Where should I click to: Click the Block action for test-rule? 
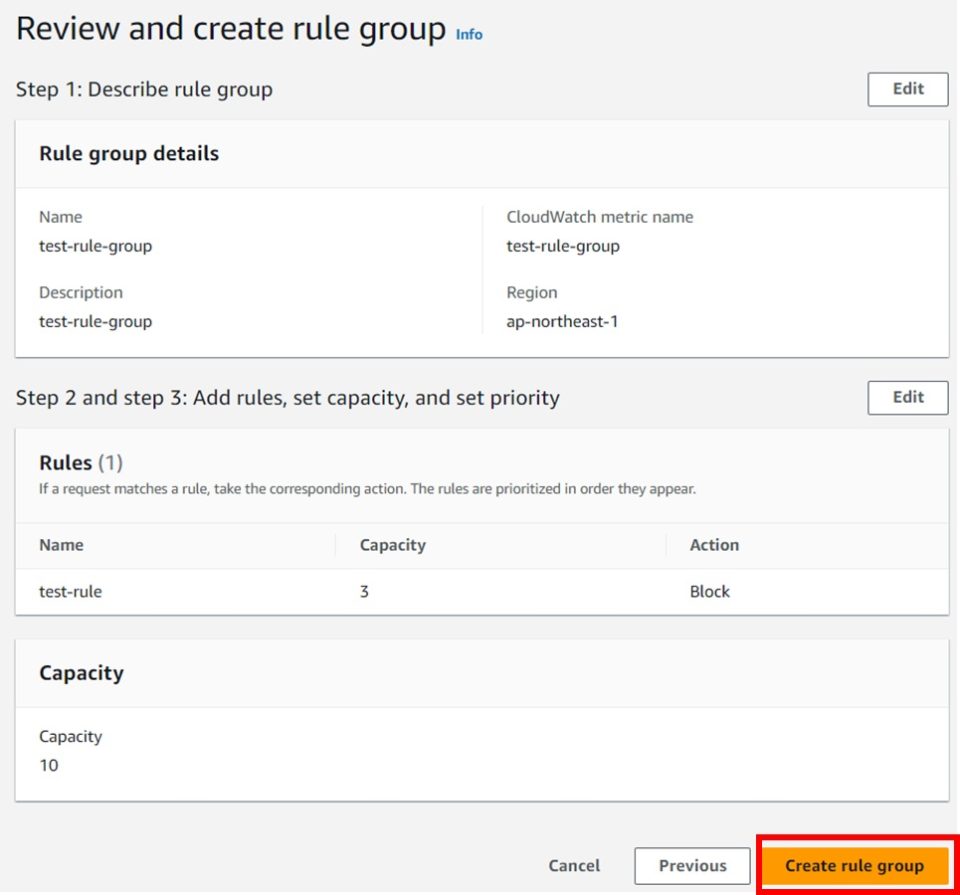pyautogui.click(x=710, y=591)
